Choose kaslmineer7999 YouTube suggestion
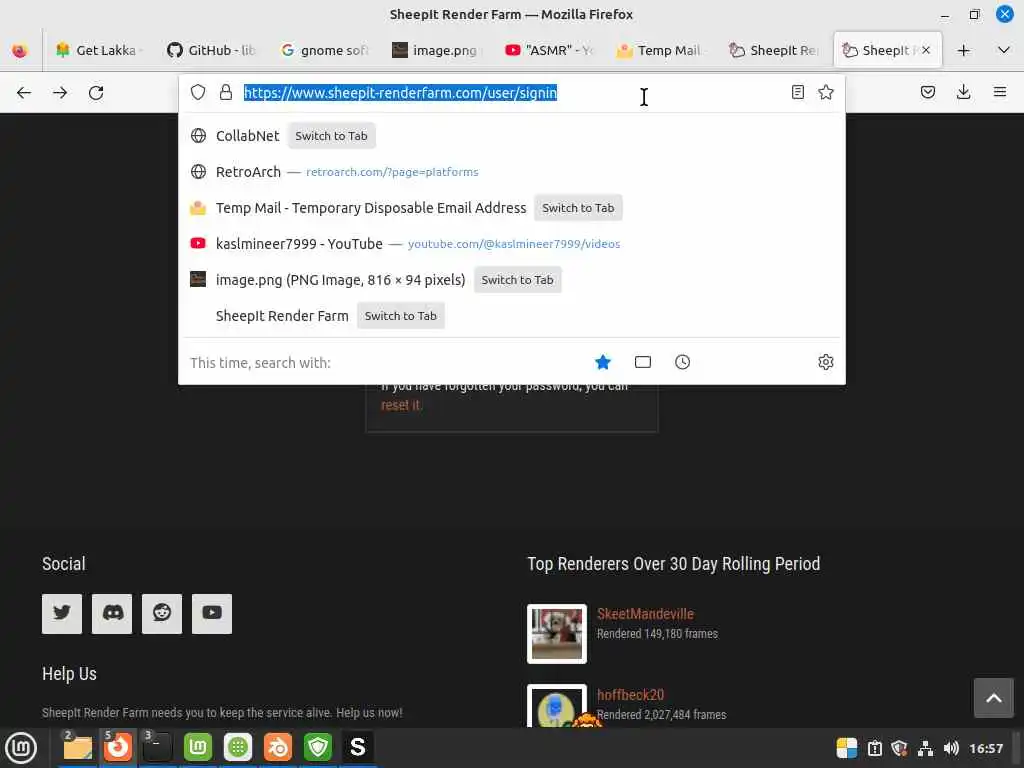Screen dimensions: 1024x768 pos(511,244)
